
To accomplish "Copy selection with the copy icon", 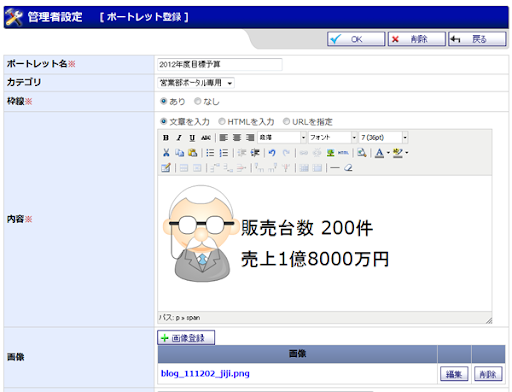I will click(179, 153).
